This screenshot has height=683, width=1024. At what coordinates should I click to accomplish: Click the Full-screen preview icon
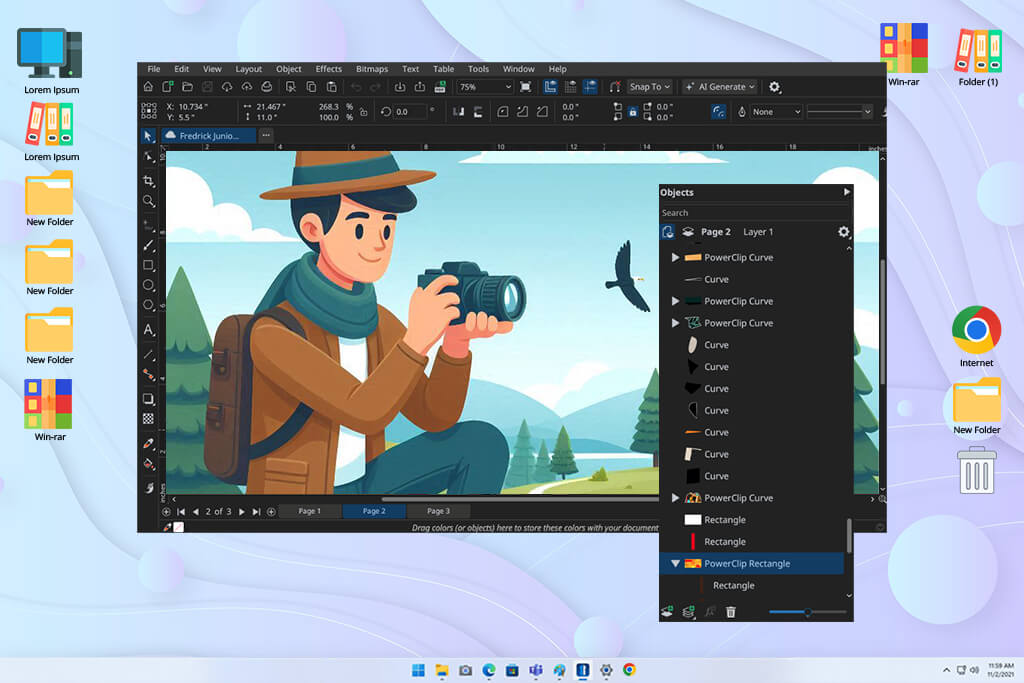tap(525, 87)
